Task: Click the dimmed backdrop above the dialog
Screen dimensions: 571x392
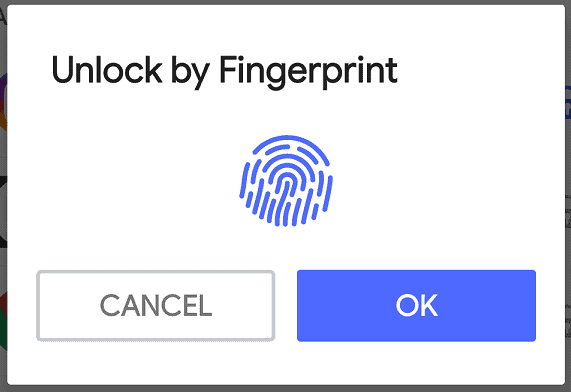Action: pyautogui.click(x=286, y=2)
